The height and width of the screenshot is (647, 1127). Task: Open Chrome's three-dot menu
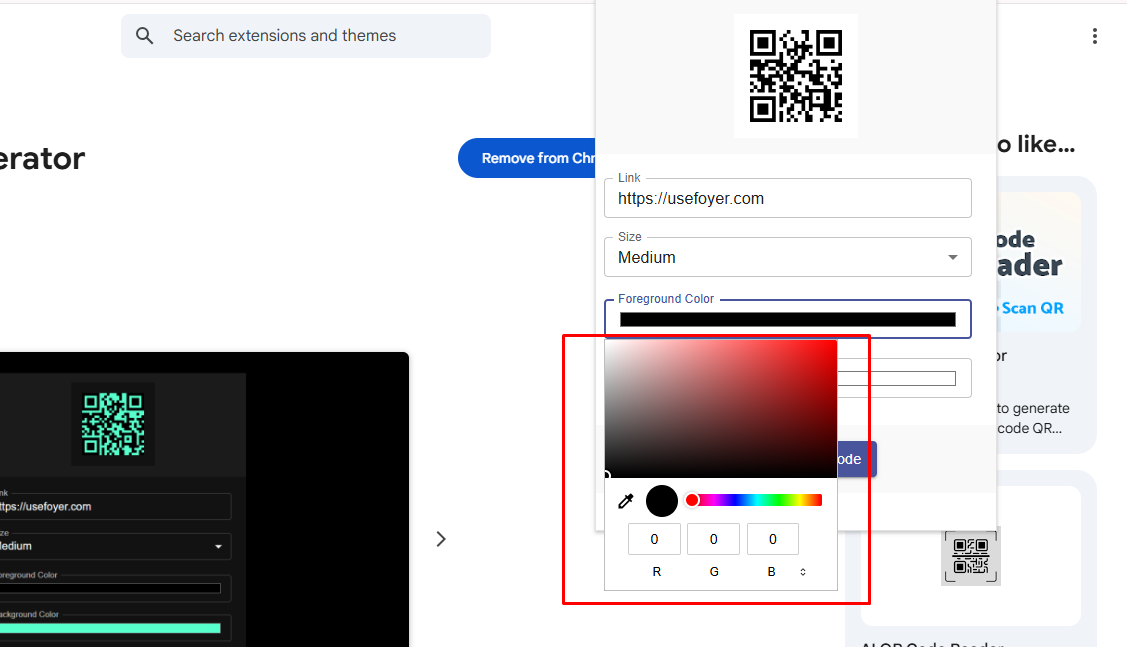1095,35
